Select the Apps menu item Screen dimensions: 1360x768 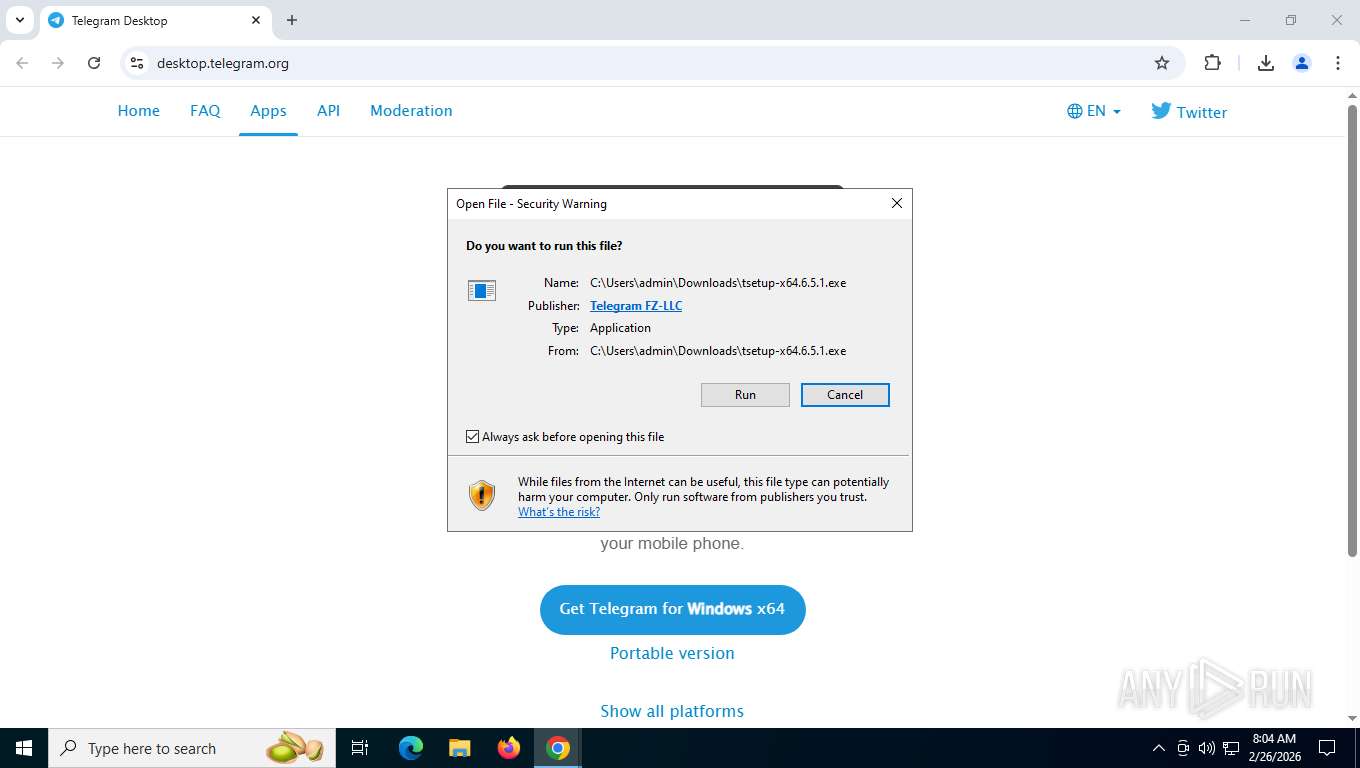coord(268,111)
